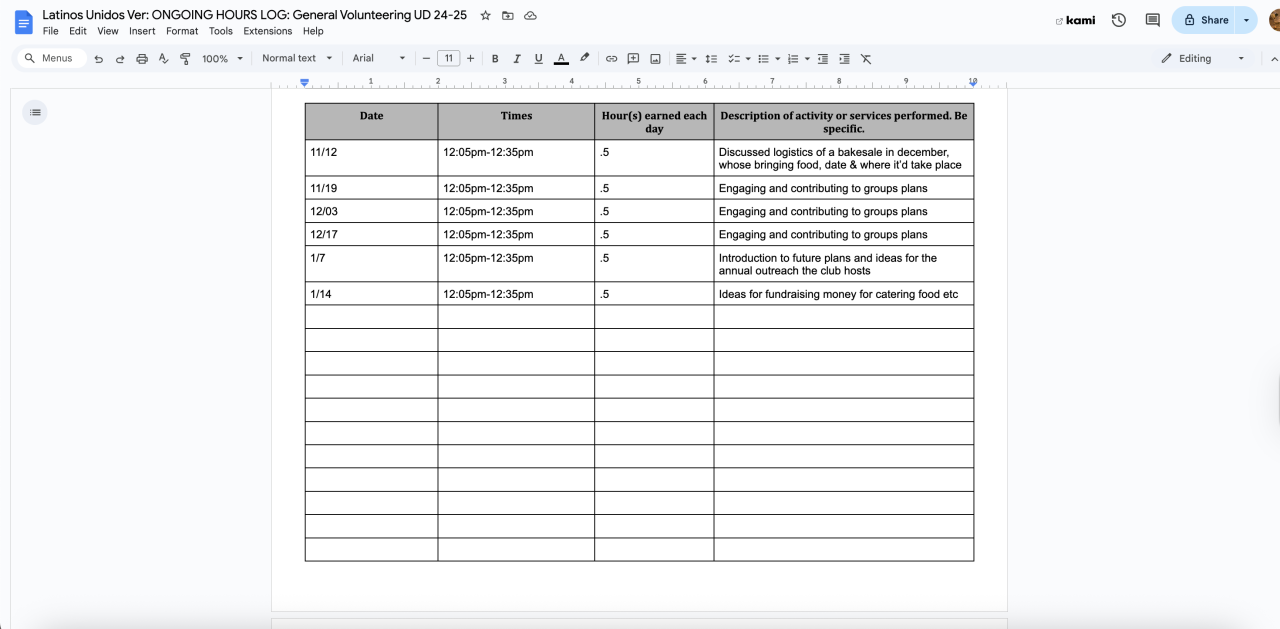Viewport: 1280px width, 629px height.
Task: Open the Edit menu
Action: coord(78,31)
